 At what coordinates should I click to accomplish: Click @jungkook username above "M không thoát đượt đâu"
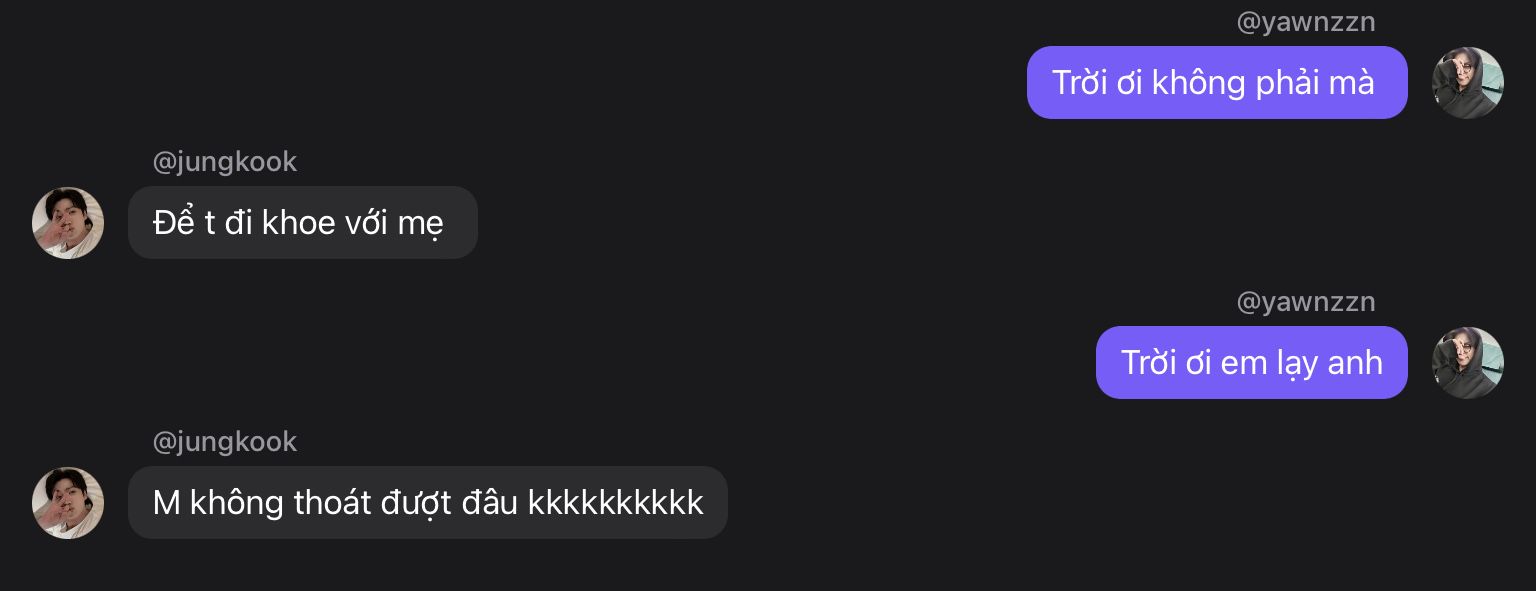pos(224,442)
